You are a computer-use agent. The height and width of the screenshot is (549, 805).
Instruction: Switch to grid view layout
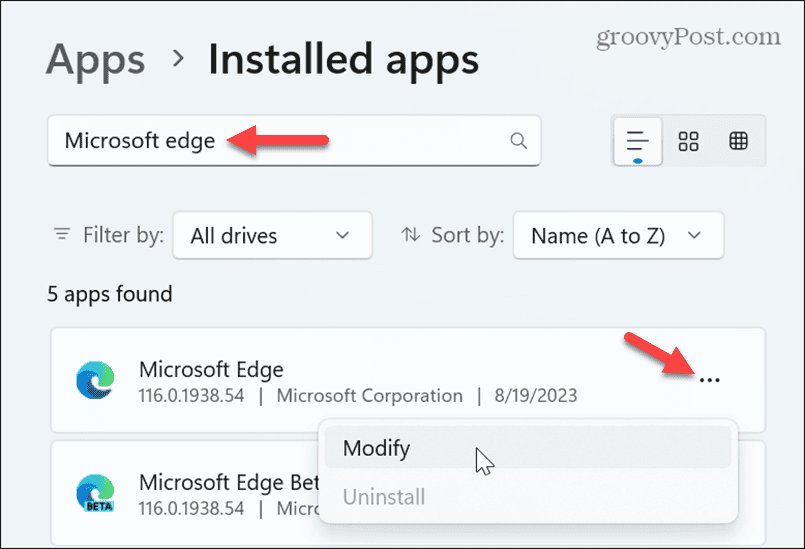[688, 141]
